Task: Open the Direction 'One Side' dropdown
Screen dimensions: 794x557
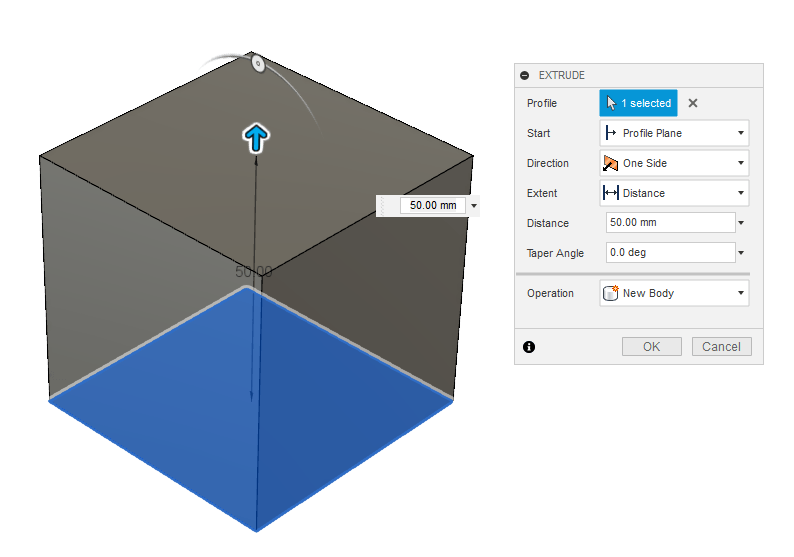Action: [x=674, y=163]
